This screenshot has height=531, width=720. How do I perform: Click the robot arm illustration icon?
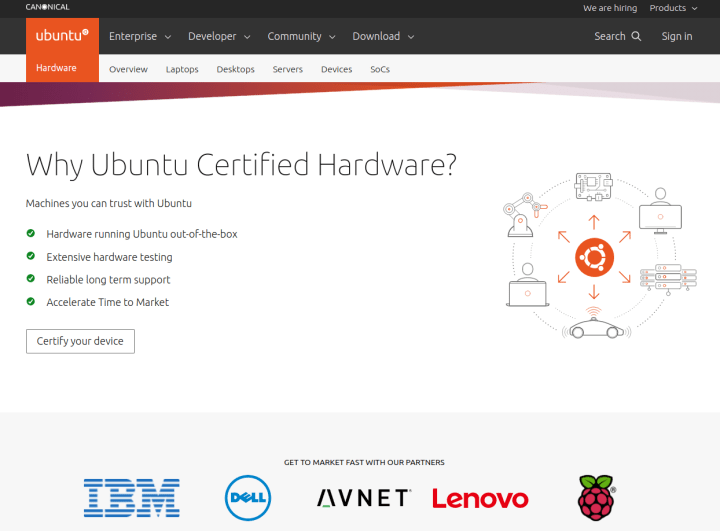pyautogui.click(x=524, y=214)
